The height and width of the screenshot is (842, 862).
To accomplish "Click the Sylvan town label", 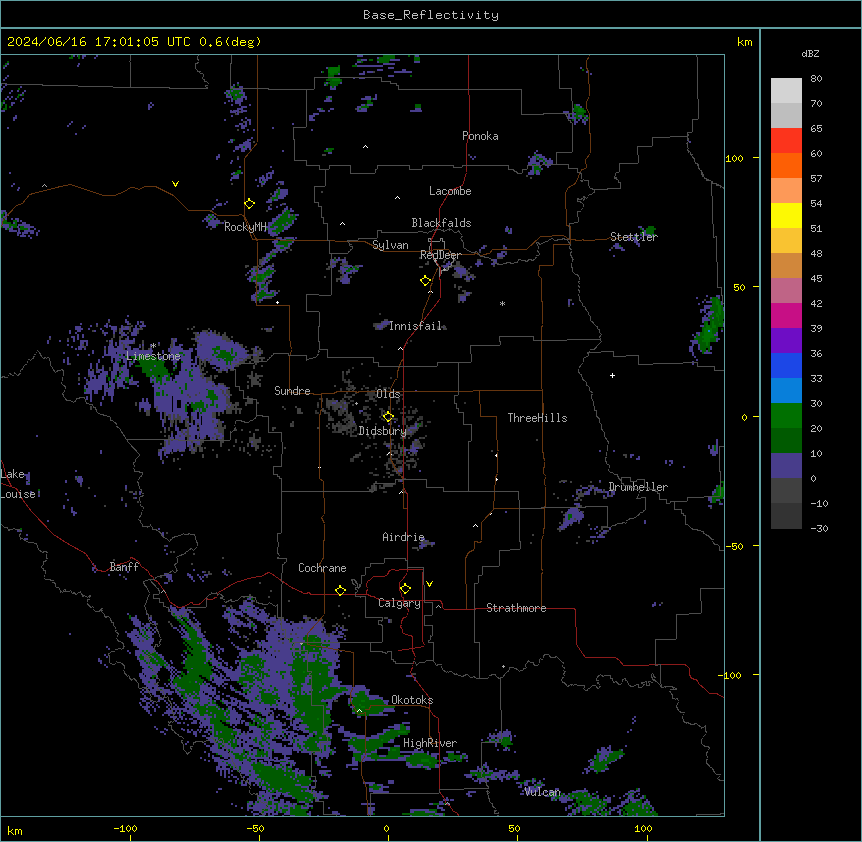I will 390,245.
